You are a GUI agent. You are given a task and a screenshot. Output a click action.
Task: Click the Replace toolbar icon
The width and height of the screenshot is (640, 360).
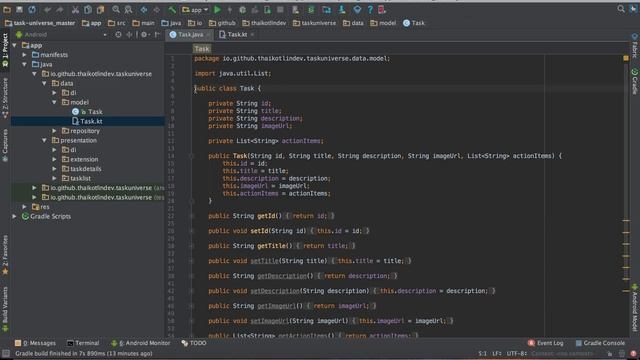tap(128, 9)
